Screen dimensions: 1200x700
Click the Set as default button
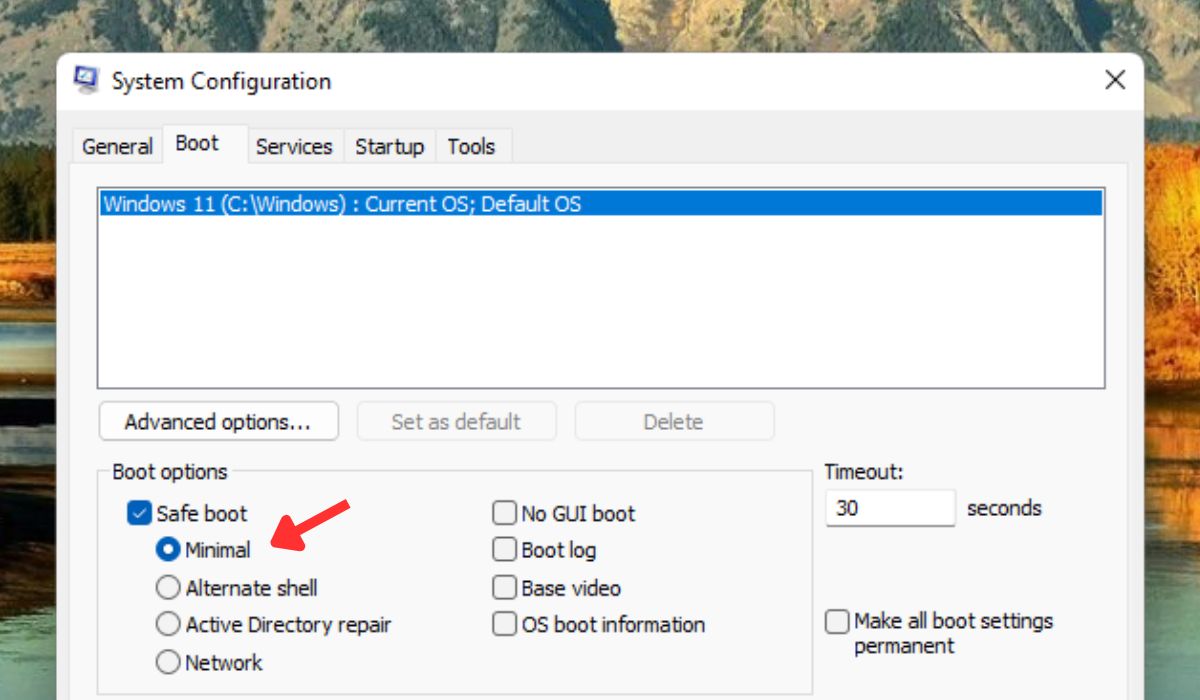click(456, 421)
